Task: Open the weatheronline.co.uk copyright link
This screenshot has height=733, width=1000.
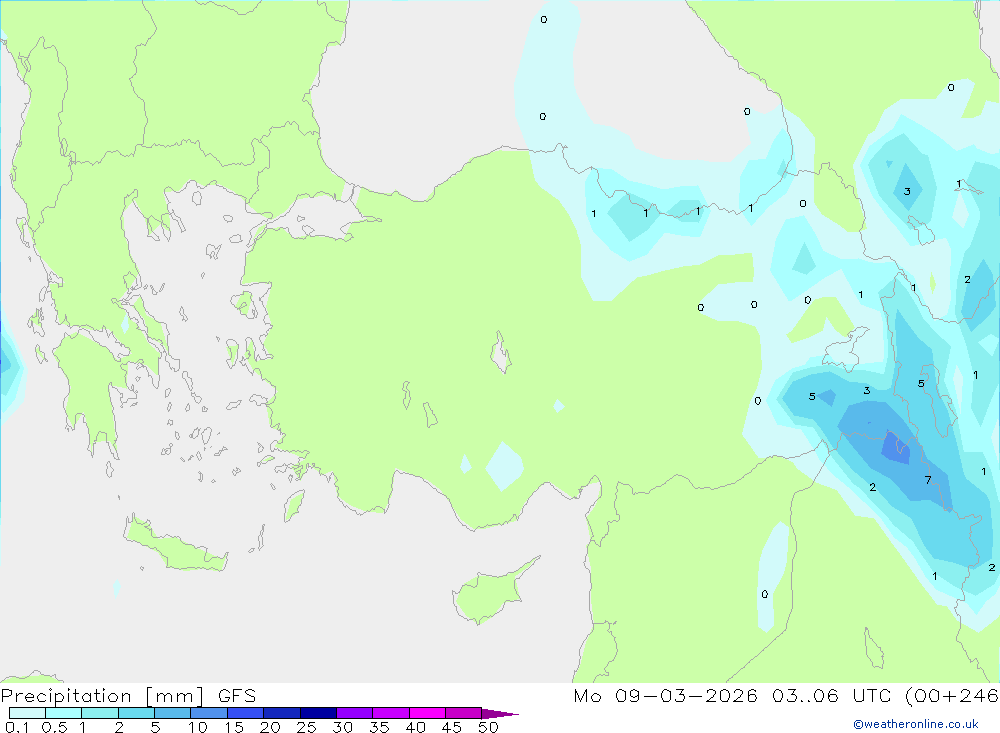Action: 916,724
